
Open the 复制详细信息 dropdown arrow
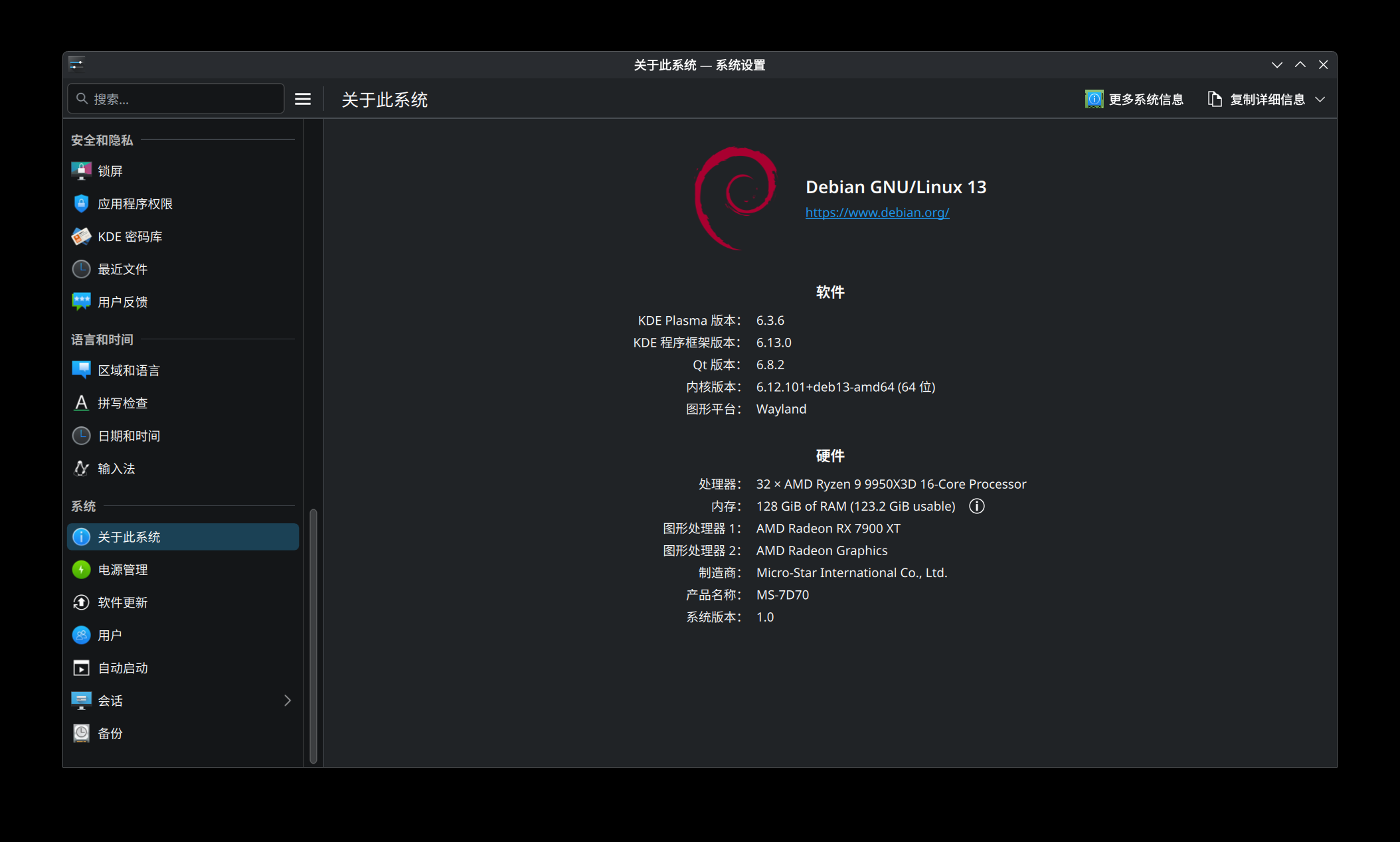click(1320, 99)
